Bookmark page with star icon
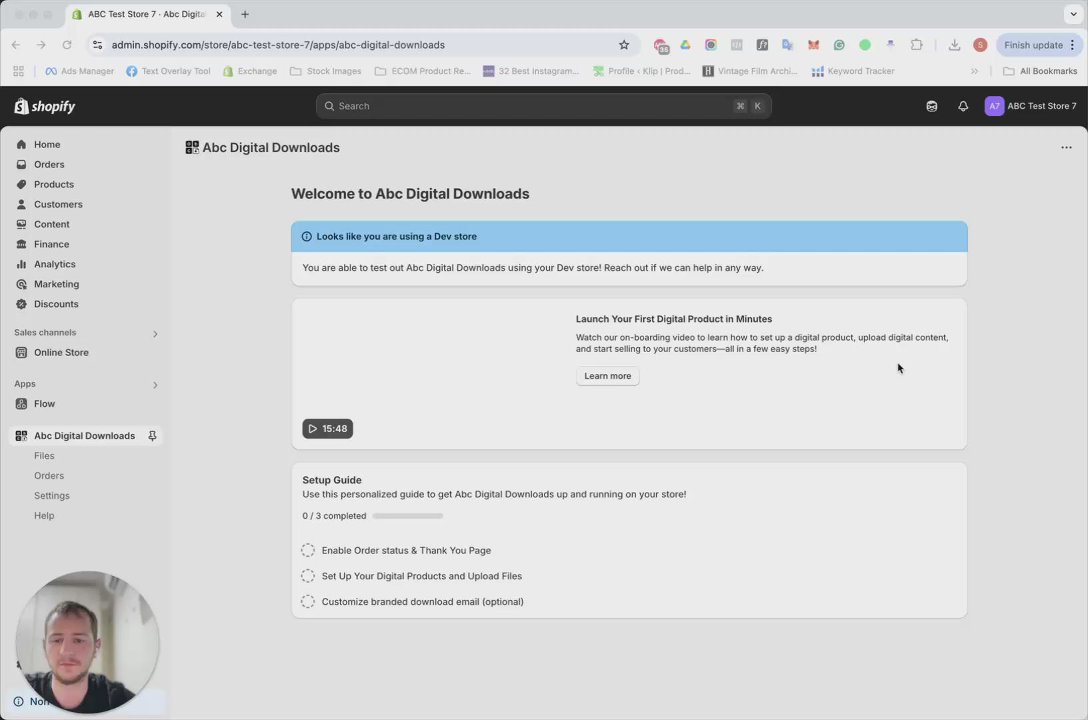 point(624,45)
